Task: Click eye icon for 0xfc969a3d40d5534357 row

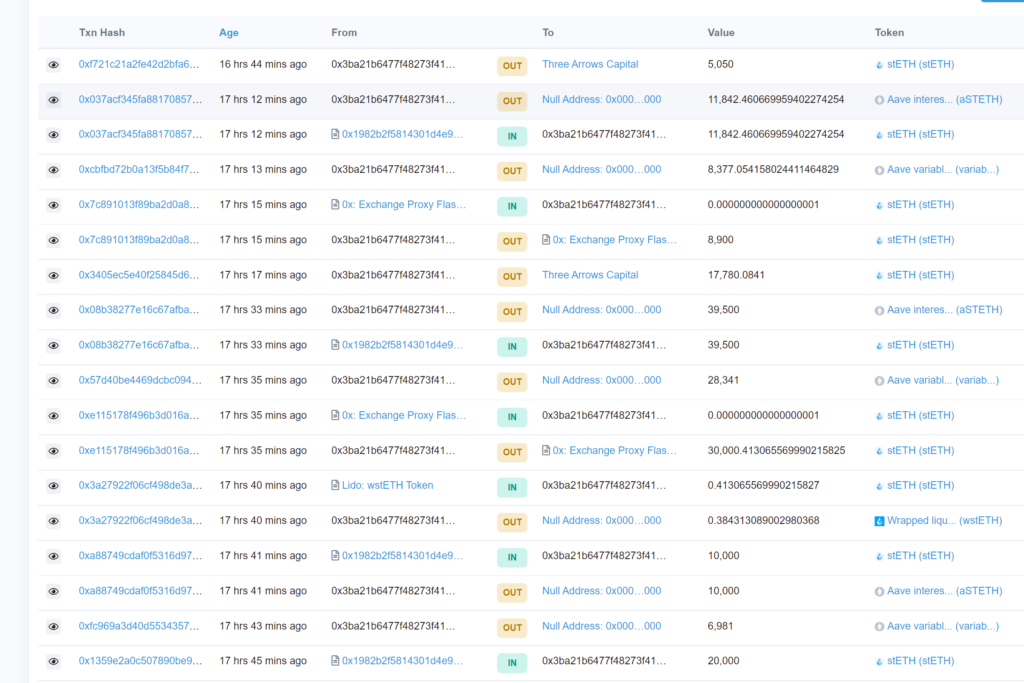Action: pyautogui.click(x=53, y=627)
